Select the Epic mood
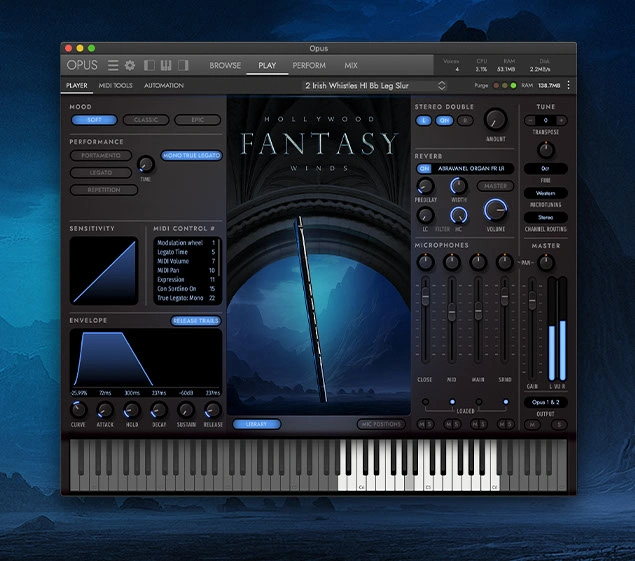 [198, 120]
